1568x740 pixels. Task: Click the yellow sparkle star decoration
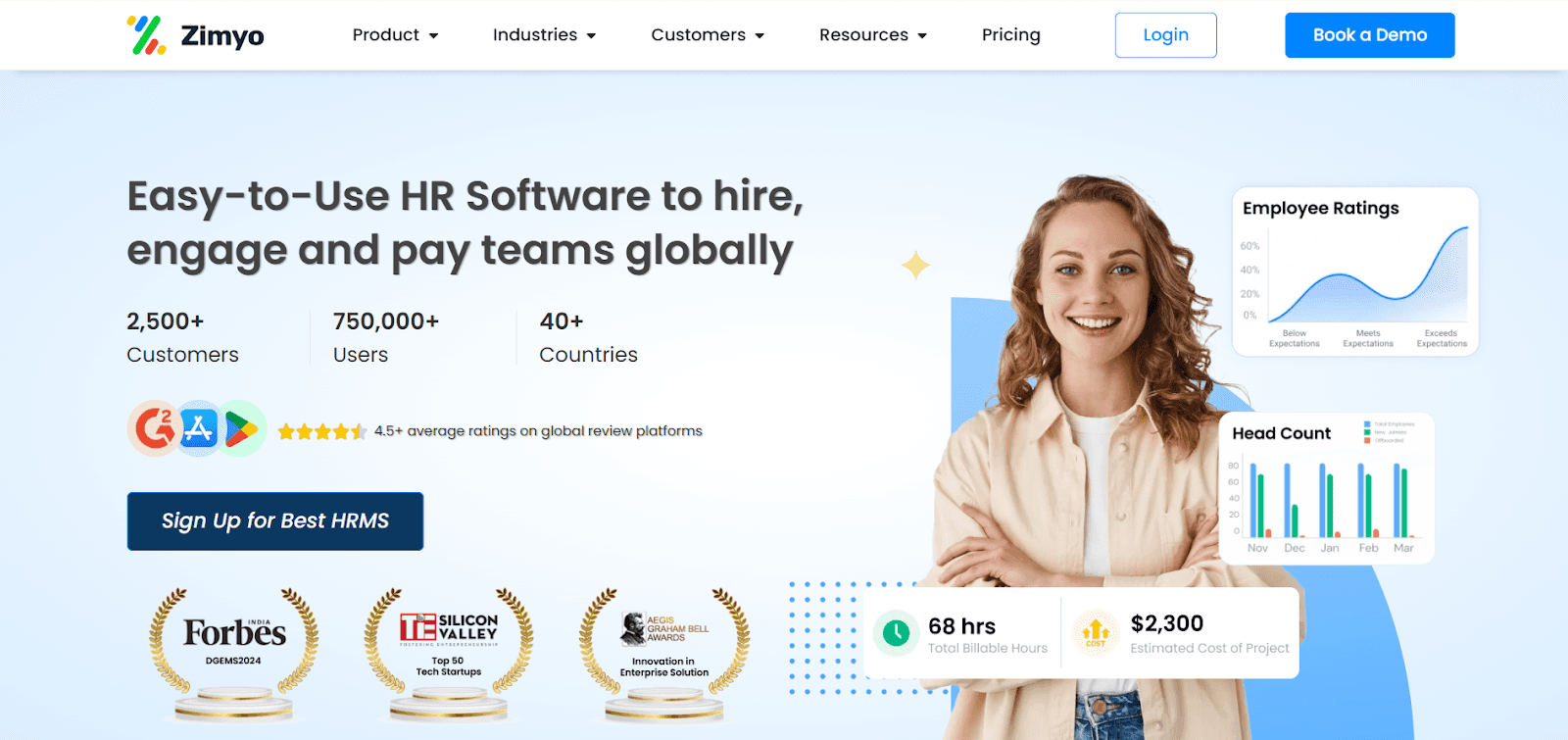[x=915, y=265]
